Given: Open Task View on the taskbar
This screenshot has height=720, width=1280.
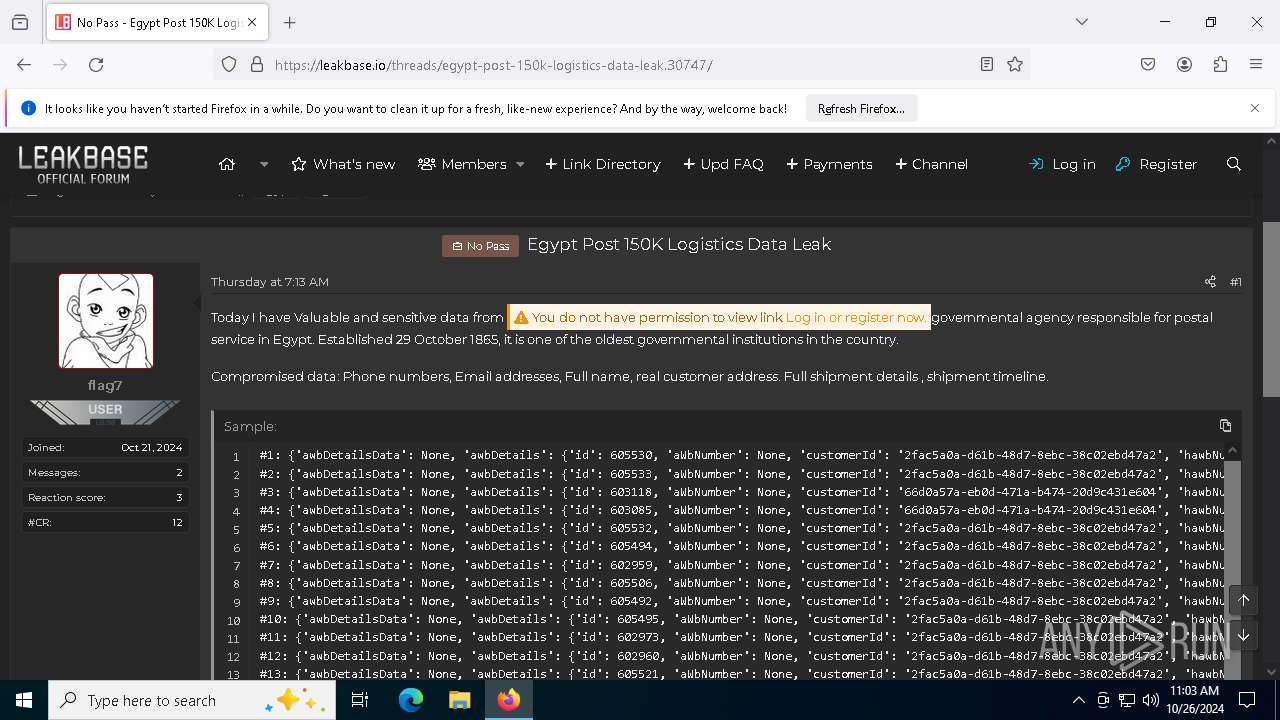Looking at the screenshot, I should click(x=360, y=700).
